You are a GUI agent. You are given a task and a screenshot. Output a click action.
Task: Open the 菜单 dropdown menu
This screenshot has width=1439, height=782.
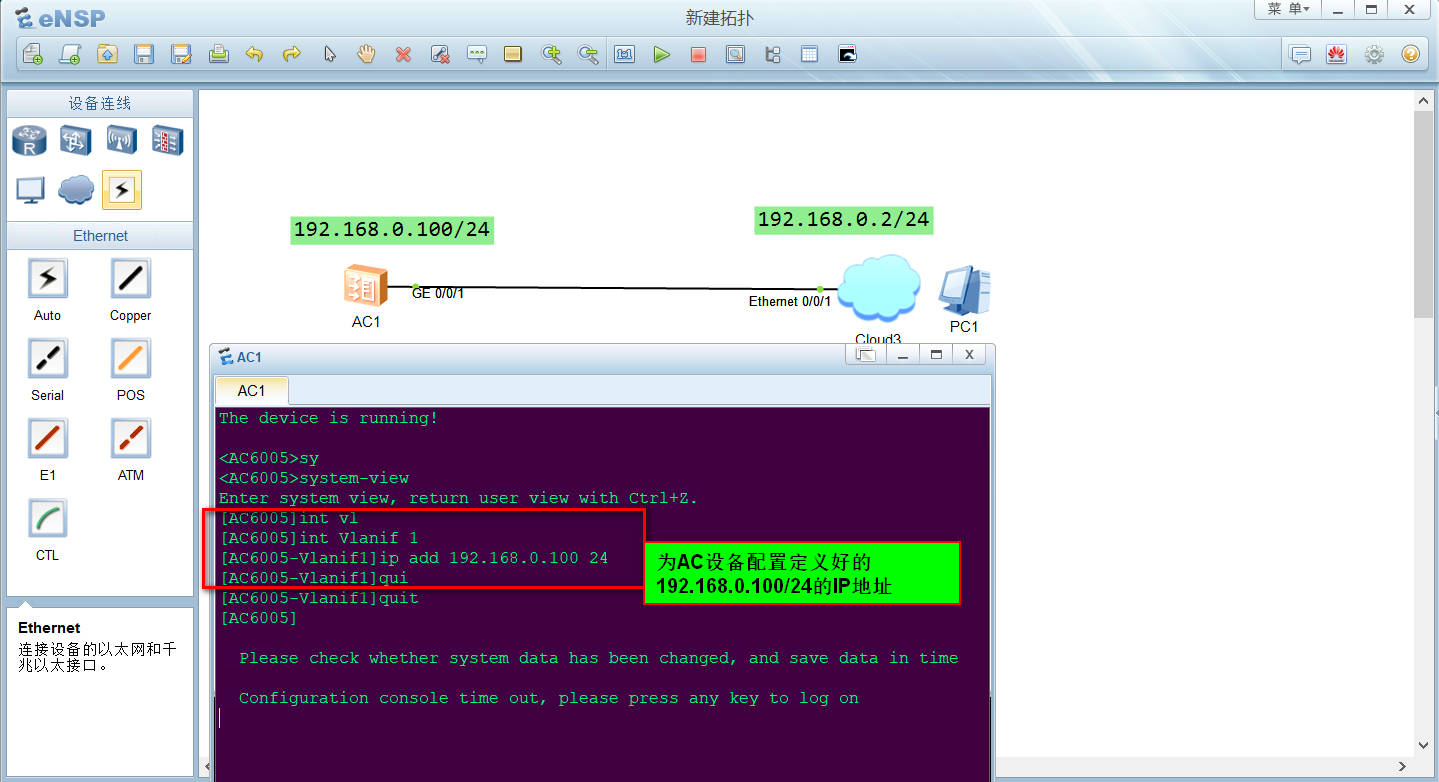1287,9
